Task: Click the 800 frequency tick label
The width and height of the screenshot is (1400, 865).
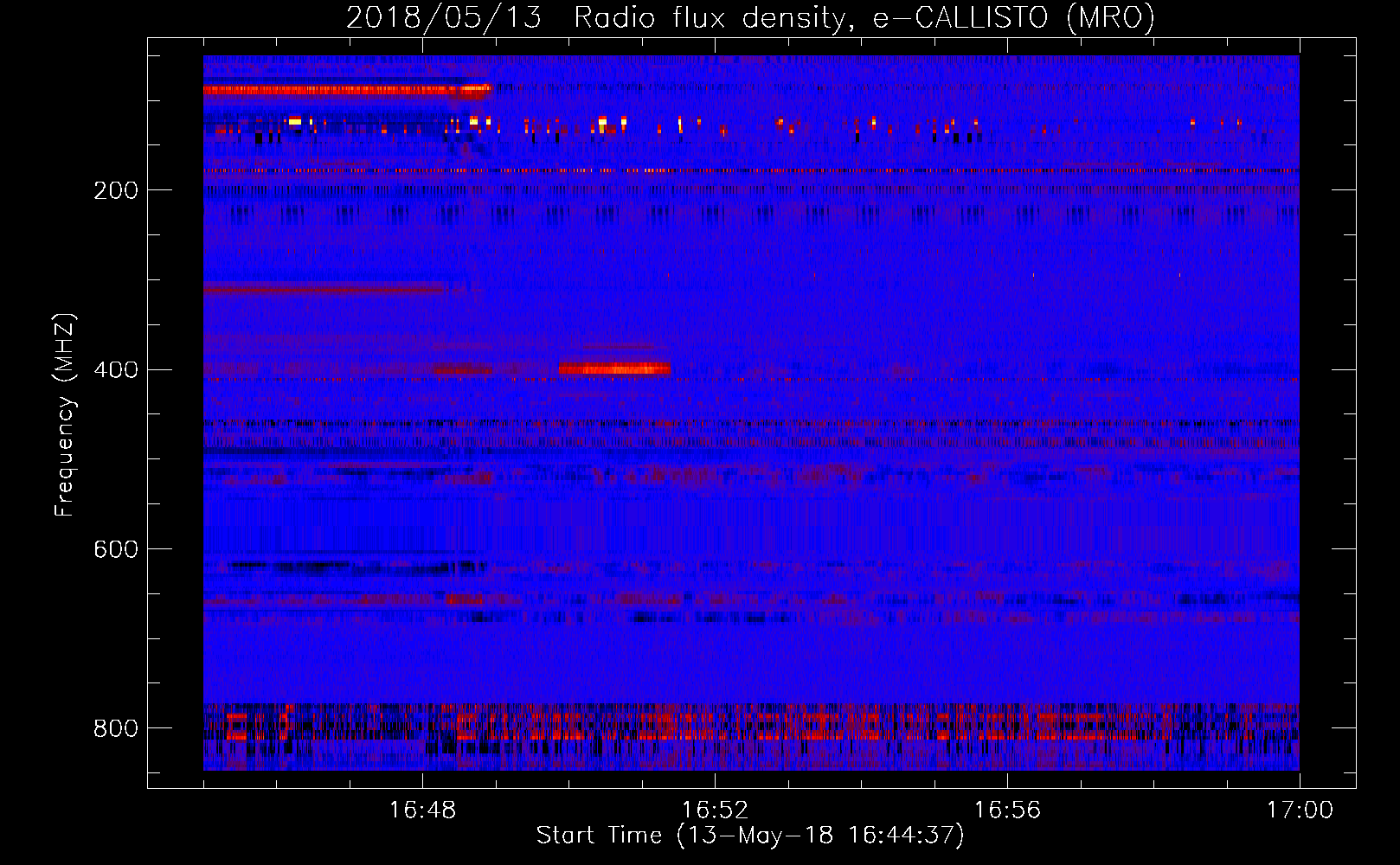Action: 116,728
